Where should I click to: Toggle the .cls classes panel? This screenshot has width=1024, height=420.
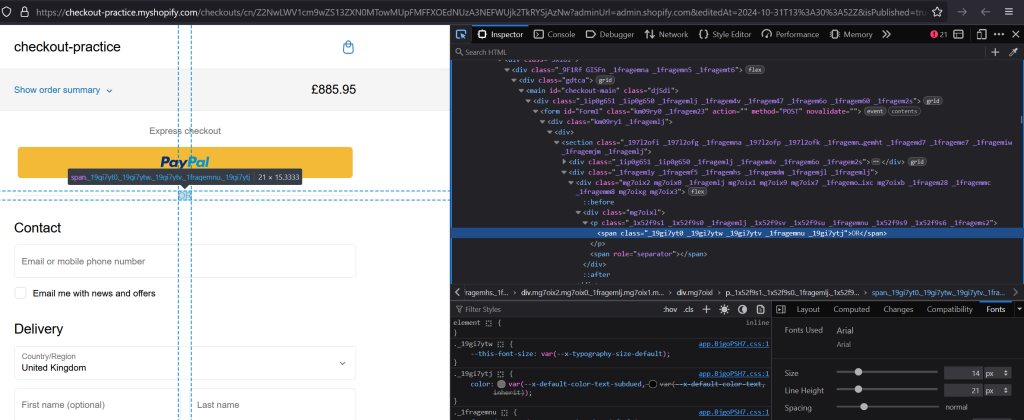tap(688, 310)
